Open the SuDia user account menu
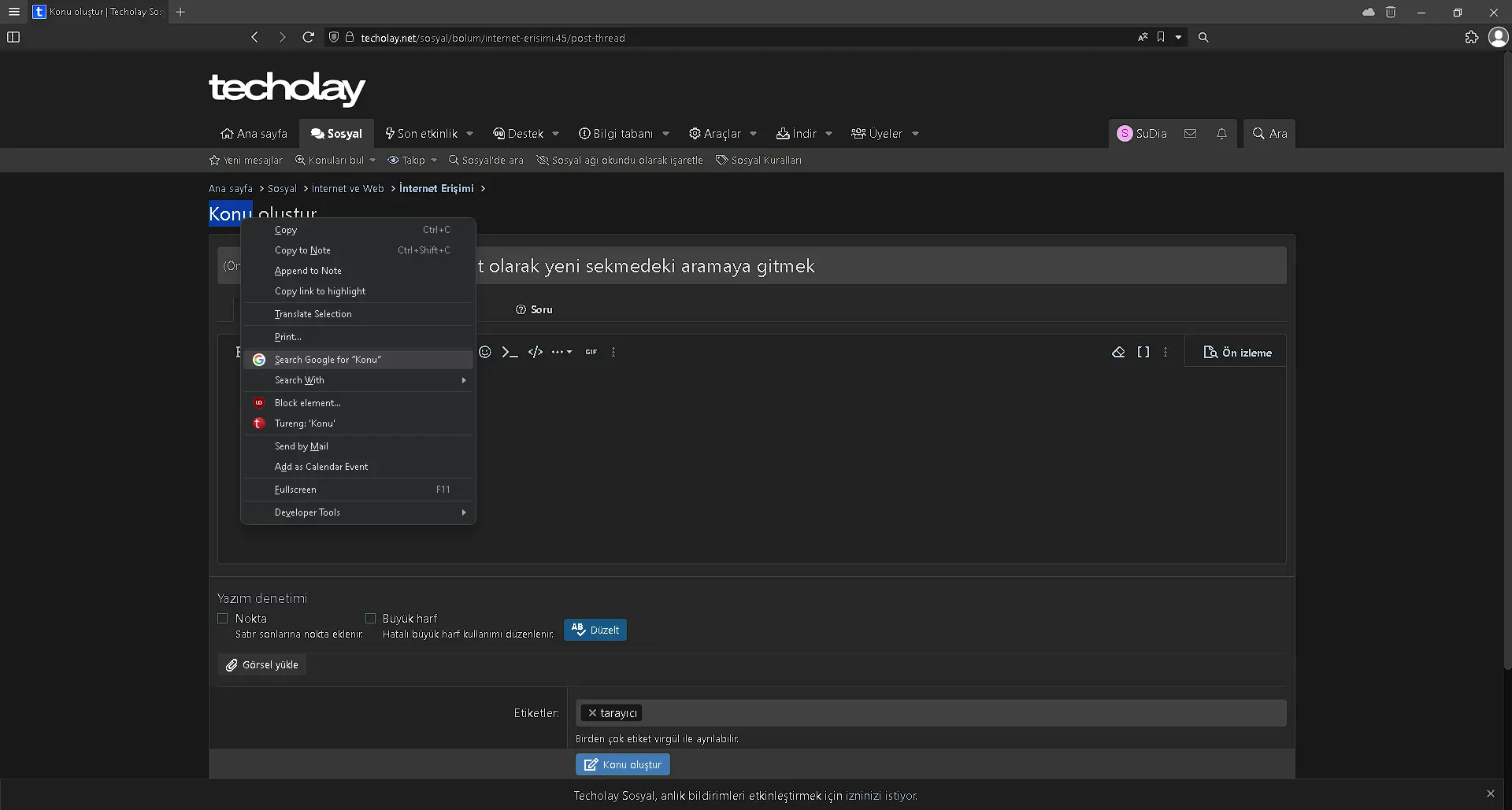This screenshot has width=1512, height=810. pyautogui.click(x=1142, y=134)
